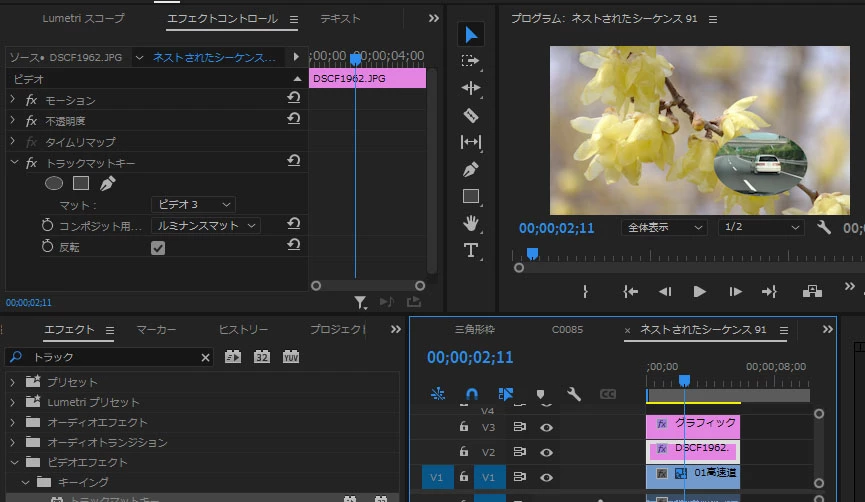
Task: Expand the モーション effect properties
Action: coord(13,99)
